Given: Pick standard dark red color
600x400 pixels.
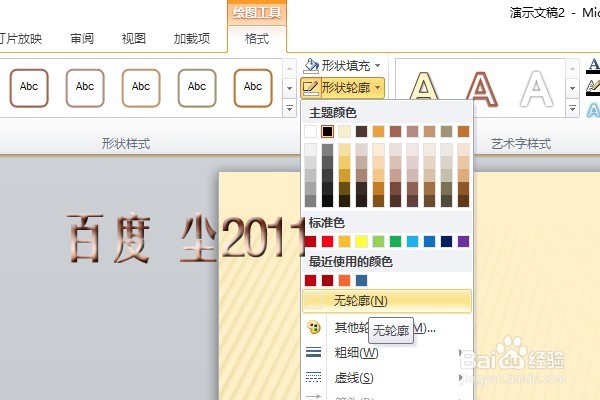Looking at the screenshot, I should (310, 242).
